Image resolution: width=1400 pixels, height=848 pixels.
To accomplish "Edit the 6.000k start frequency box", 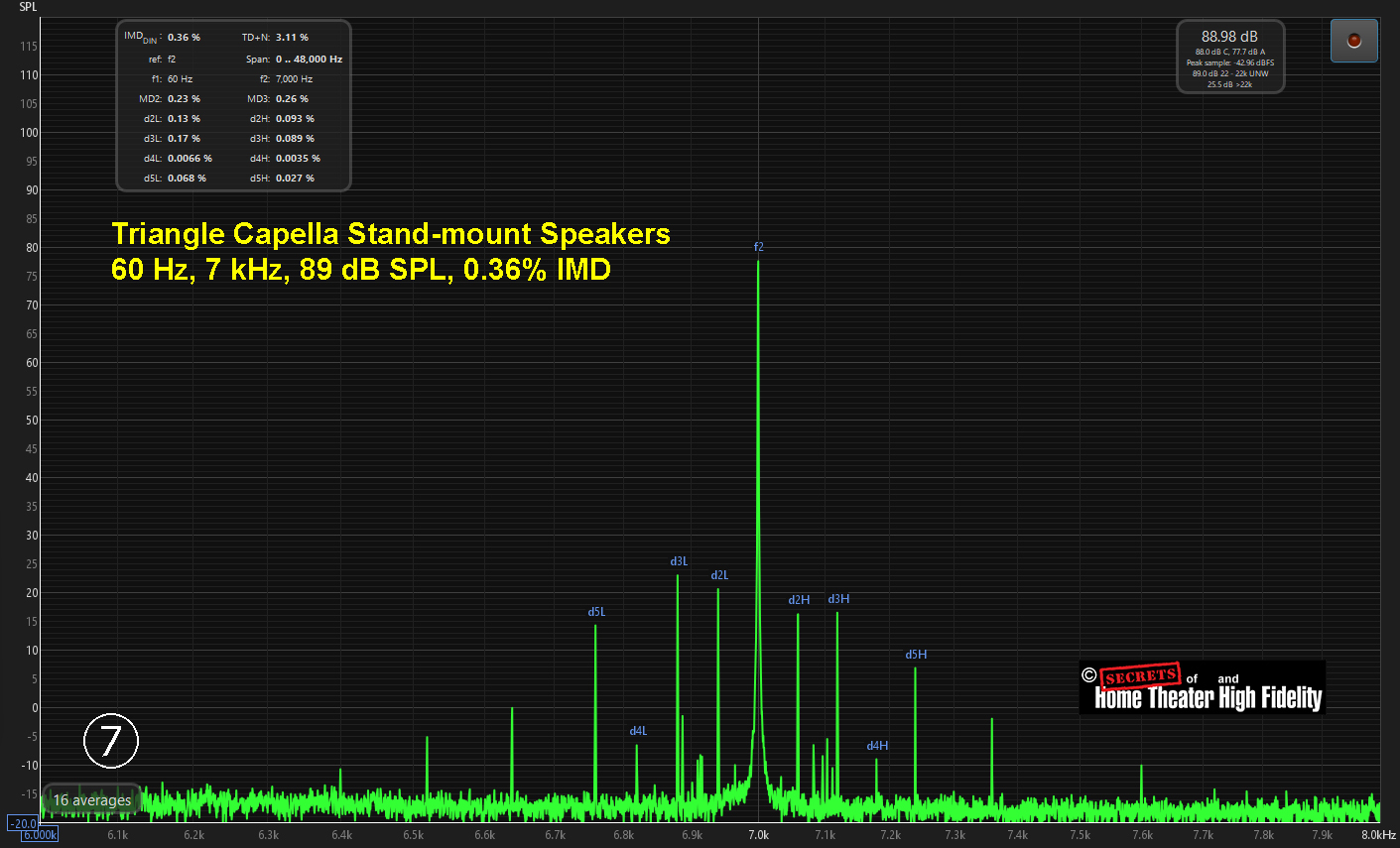I will 40,835.
